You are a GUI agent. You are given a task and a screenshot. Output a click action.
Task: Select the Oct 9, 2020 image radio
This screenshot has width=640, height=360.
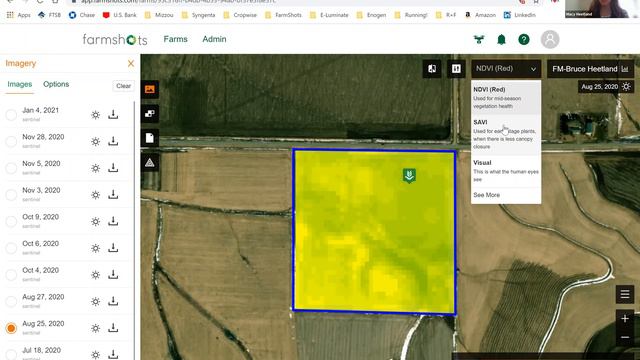point(11,221)
